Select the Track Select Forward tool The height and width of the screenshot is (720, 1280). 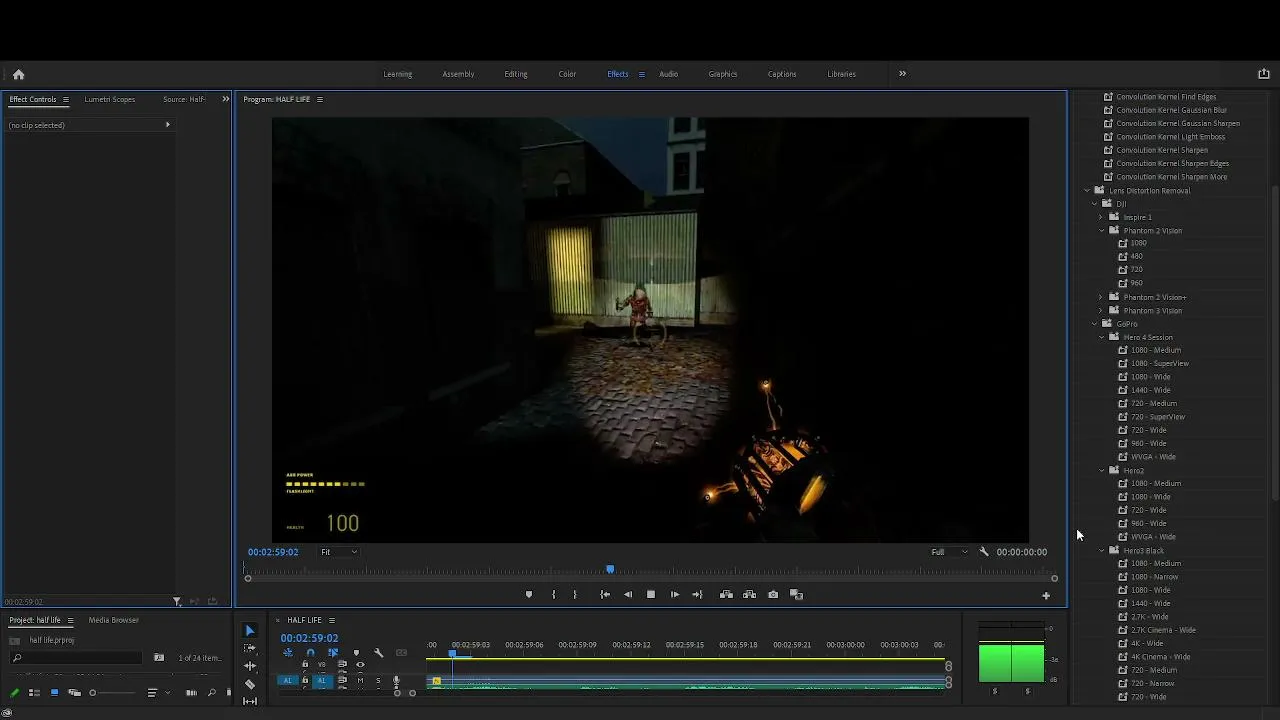coord(250,648)
